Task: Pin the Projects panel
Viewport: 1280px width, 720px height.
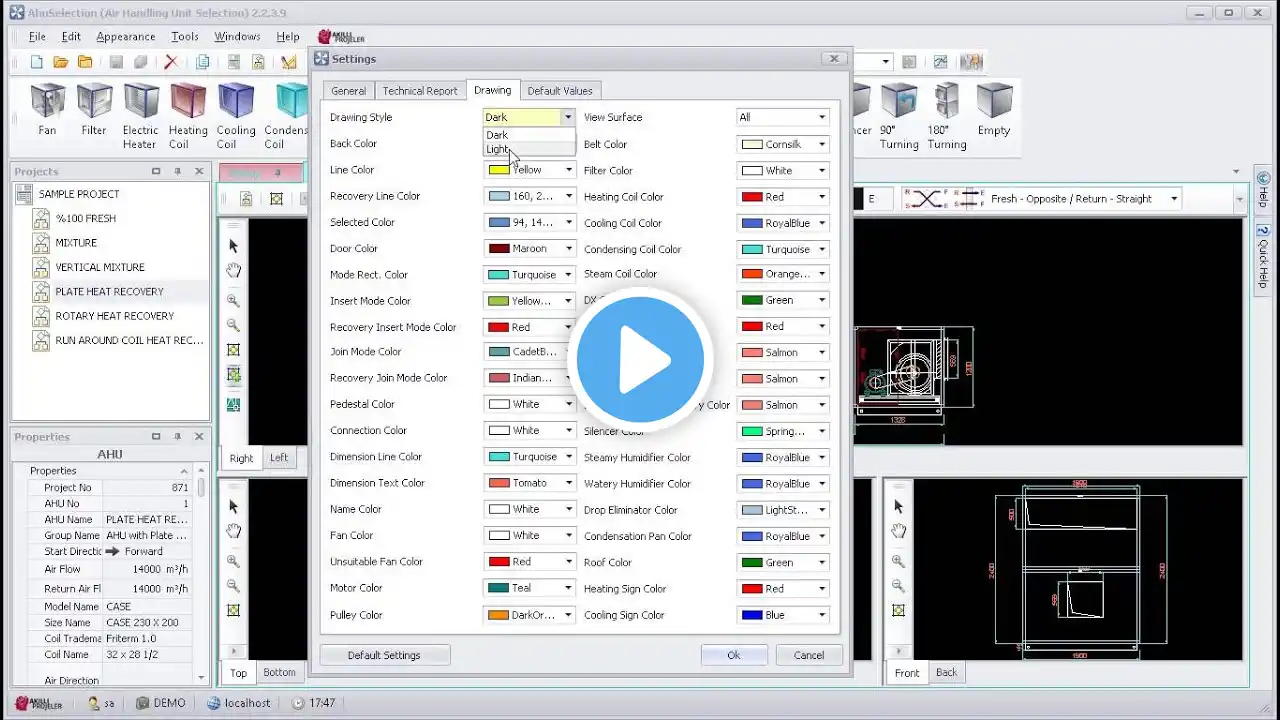Action: coord(177,171)
